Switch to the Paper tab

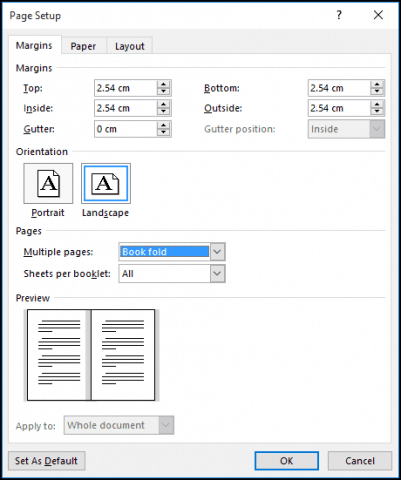pos(83,46)
